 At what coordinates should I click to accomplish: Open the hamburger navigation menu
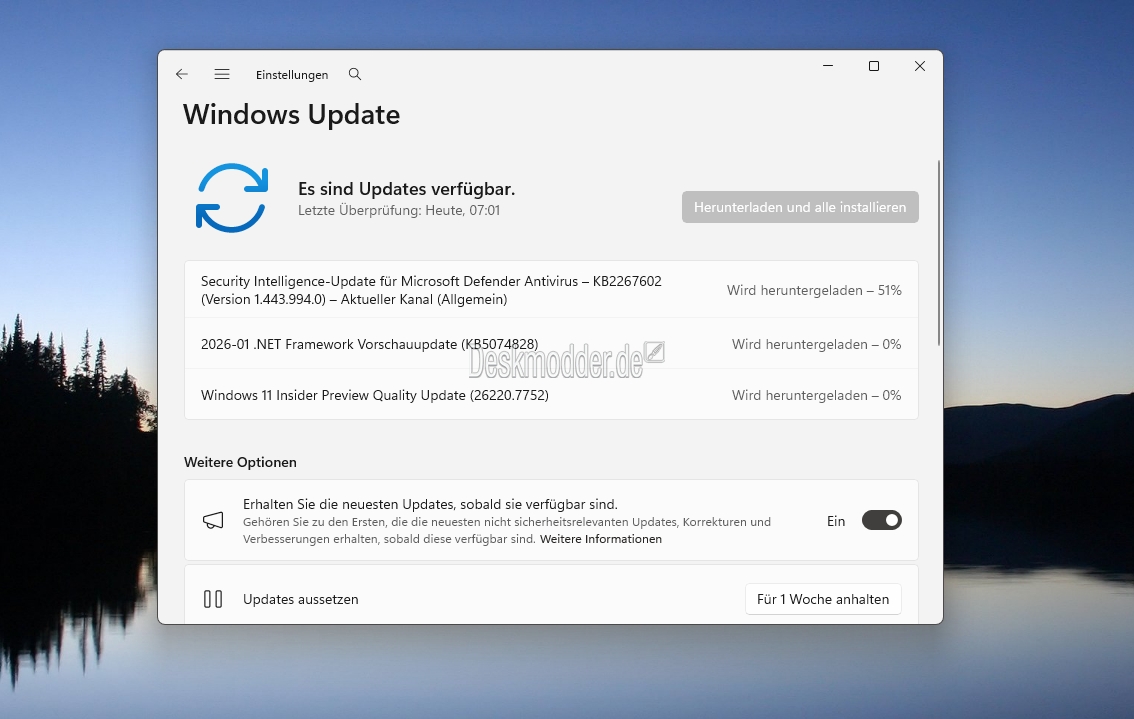point(222,75)
